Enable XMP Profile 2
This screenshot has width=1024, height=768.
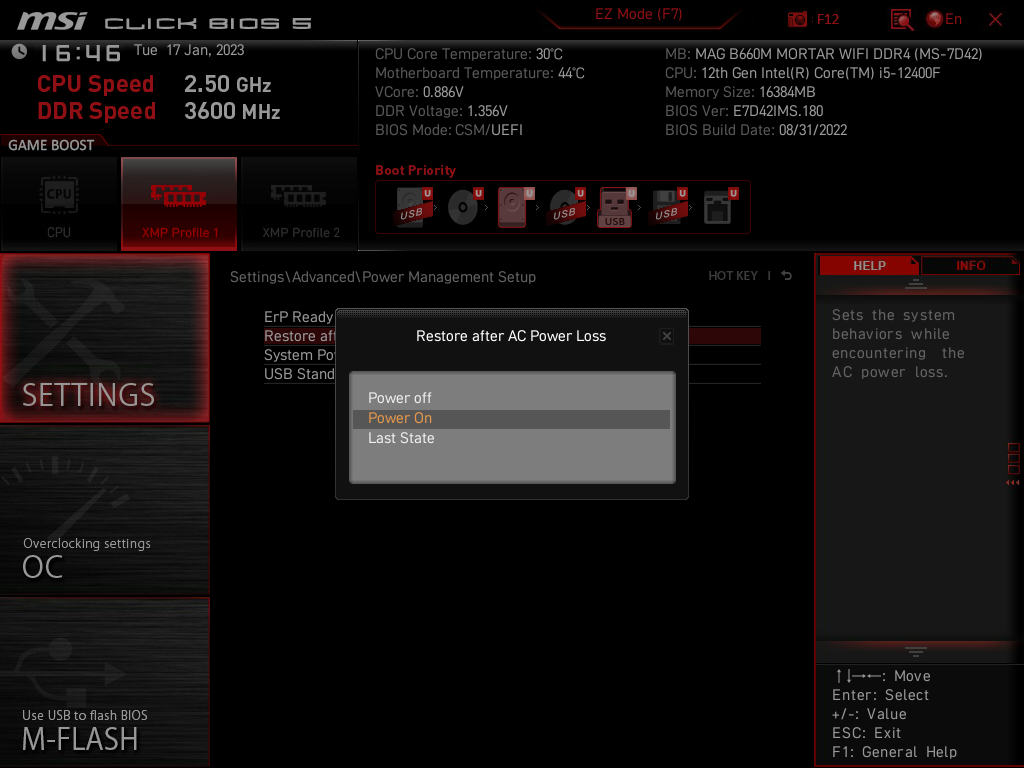[300, 204]
